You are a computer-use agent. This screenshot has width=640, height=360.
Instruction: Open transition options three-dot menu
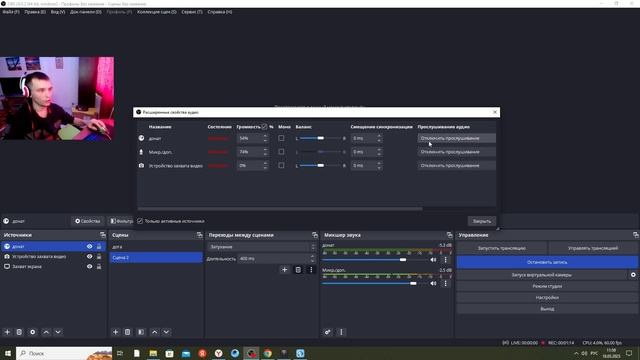[311, 270]
